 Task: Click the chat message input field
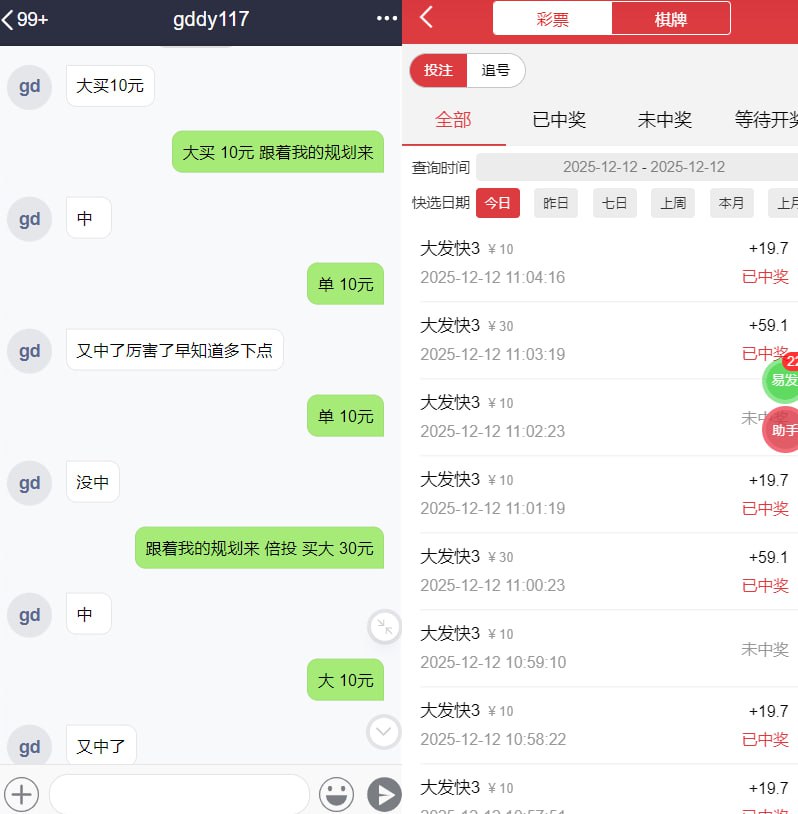coord(179,794)
